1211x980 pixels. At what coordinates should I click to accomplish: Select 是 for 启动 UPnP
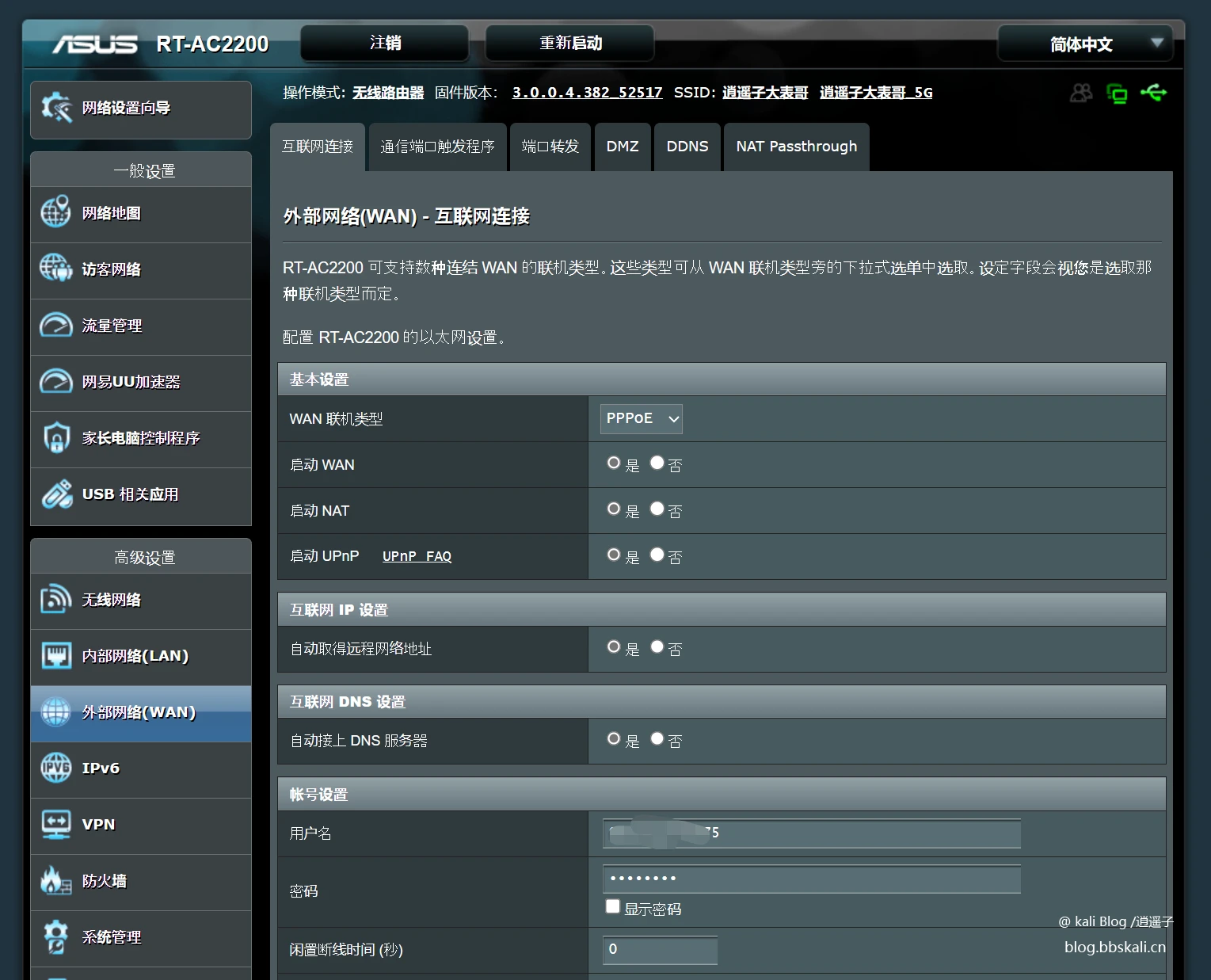pos(614,555)
